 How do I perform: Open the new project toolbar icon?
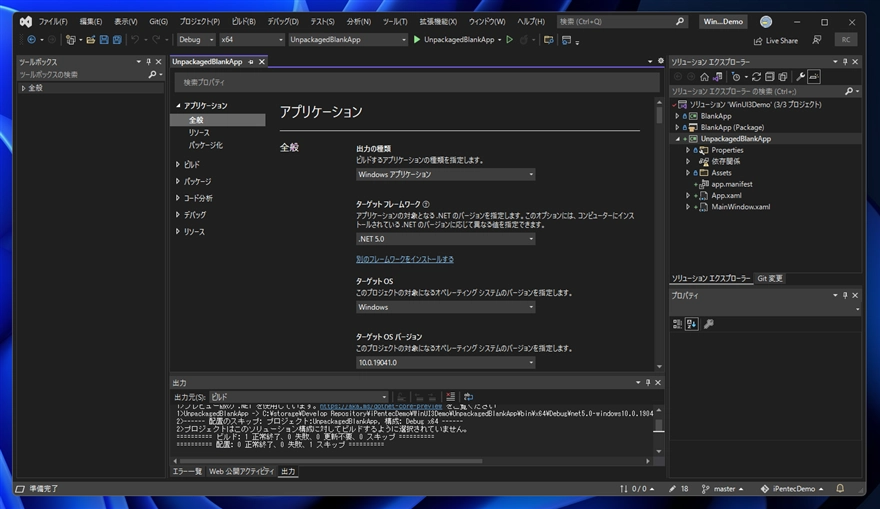click(x=71, y=40)
